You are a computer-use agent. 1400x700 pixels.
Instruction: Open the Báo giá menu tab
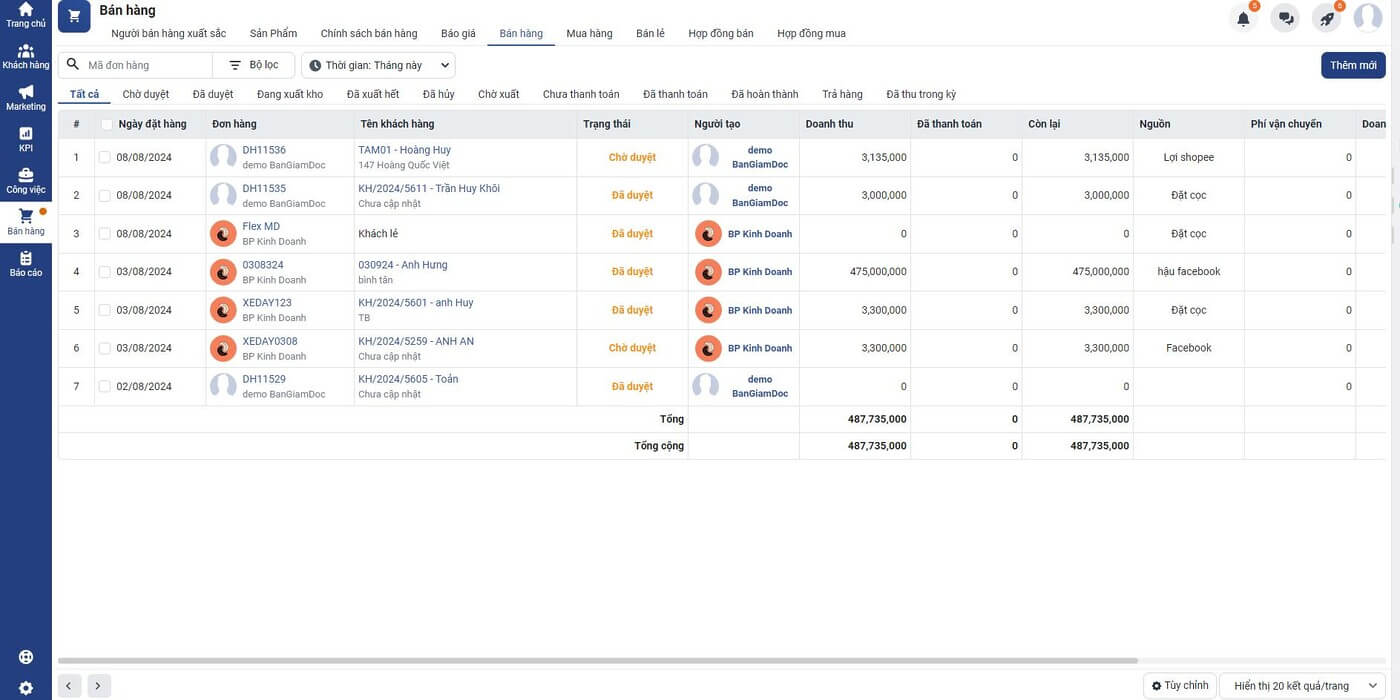tap(458, 33)
